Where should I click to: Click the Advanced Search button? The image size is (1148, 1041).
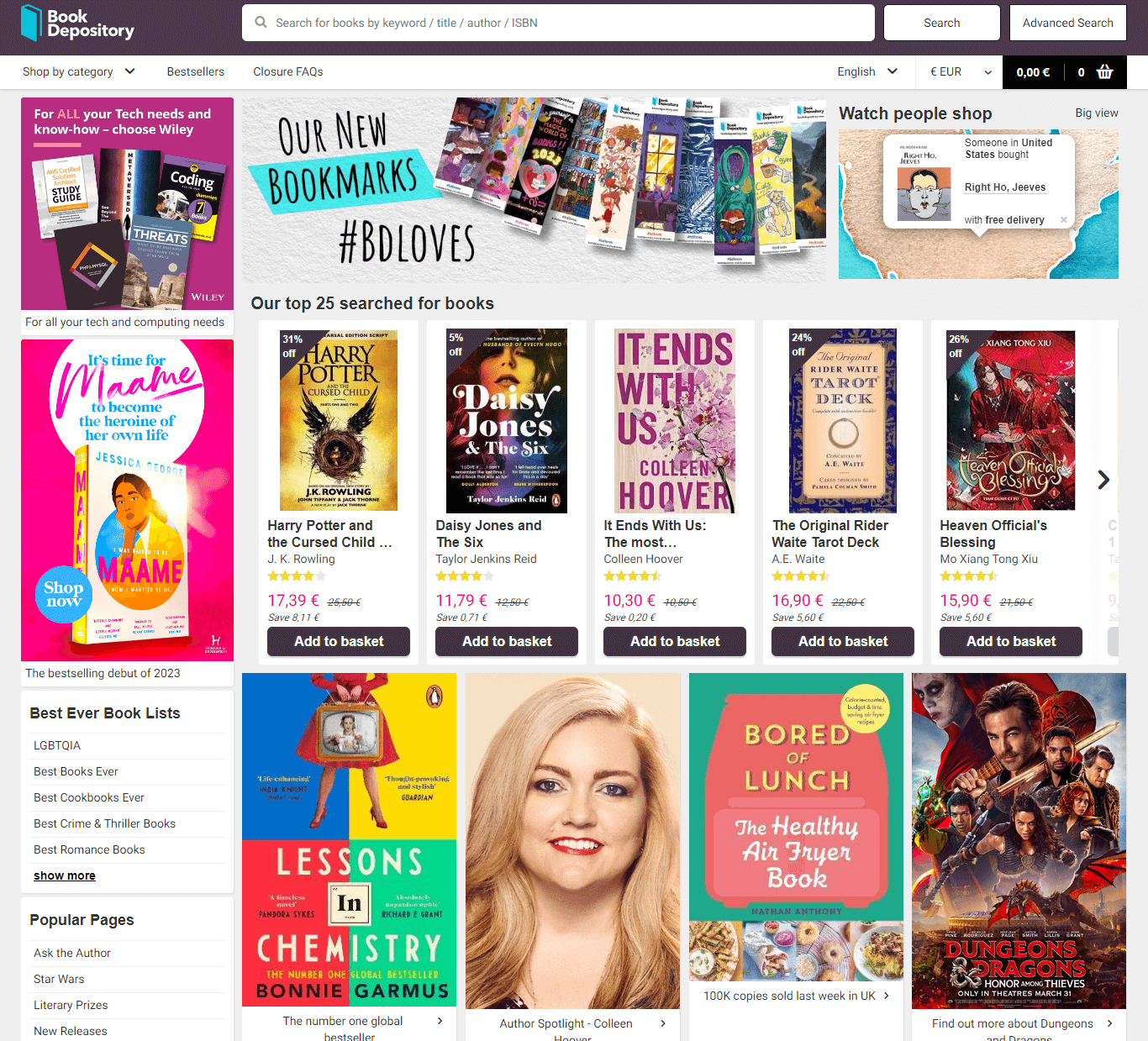(x=1066, y=23)
